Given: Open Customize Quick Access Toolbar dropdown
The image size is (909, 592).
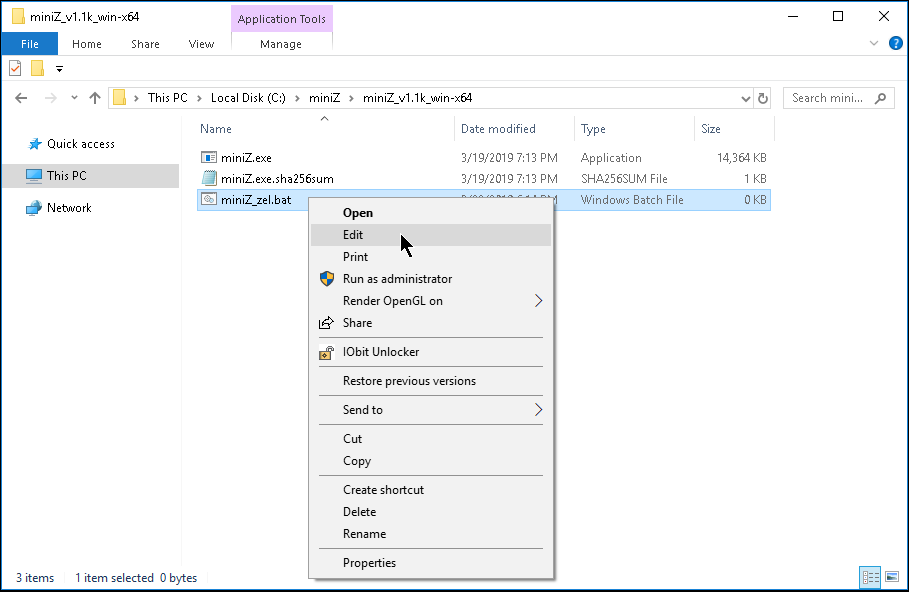Looking at the screenshot, I should click(x=59, y=69).
